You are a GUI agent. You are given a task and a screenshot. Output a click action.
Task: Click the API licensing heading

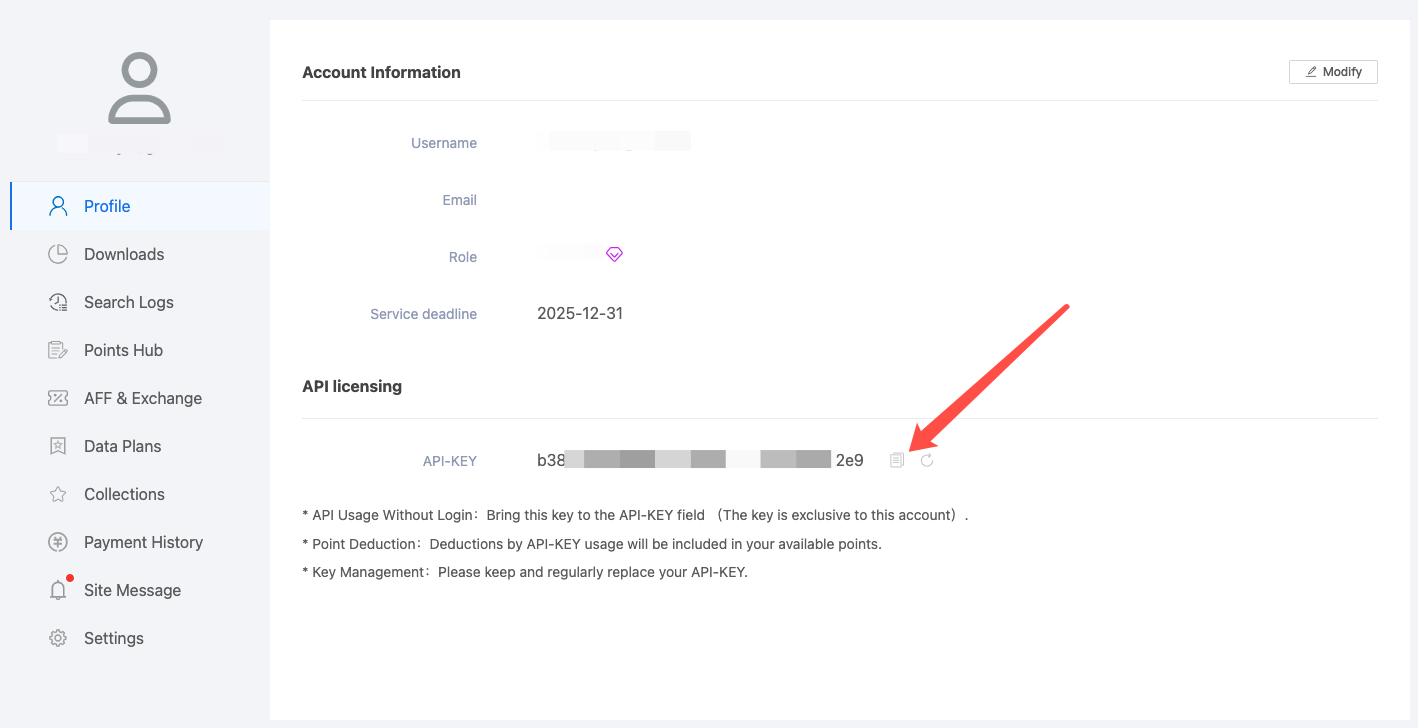352,386
